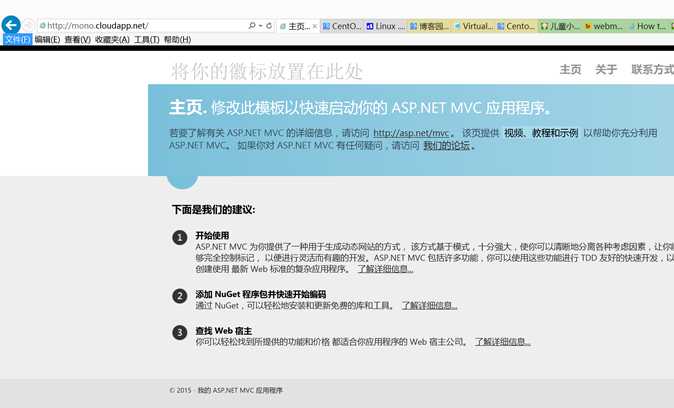Image resolution: width=674 pixels, height=408 pixels.
Task: Open the 我们的论坛 link
Action: (x=446, y=145)
